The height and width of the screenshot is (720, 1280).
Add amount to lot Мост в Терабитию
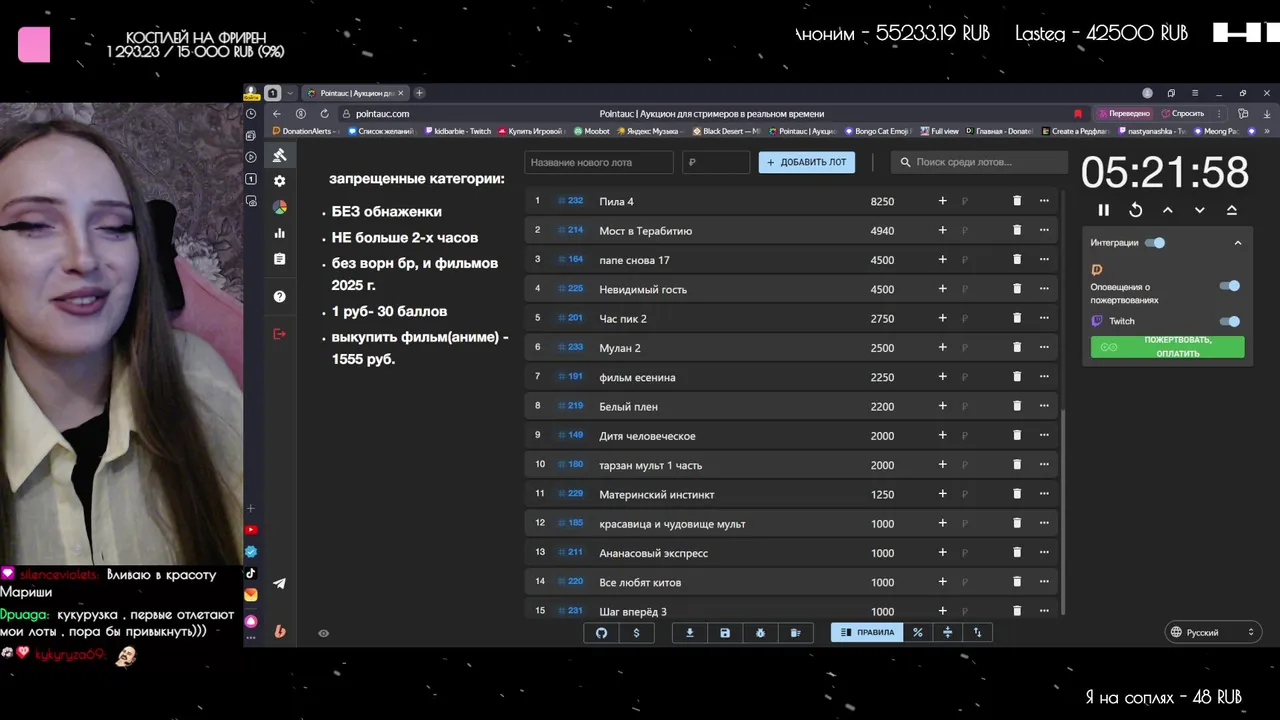[942, 230]
